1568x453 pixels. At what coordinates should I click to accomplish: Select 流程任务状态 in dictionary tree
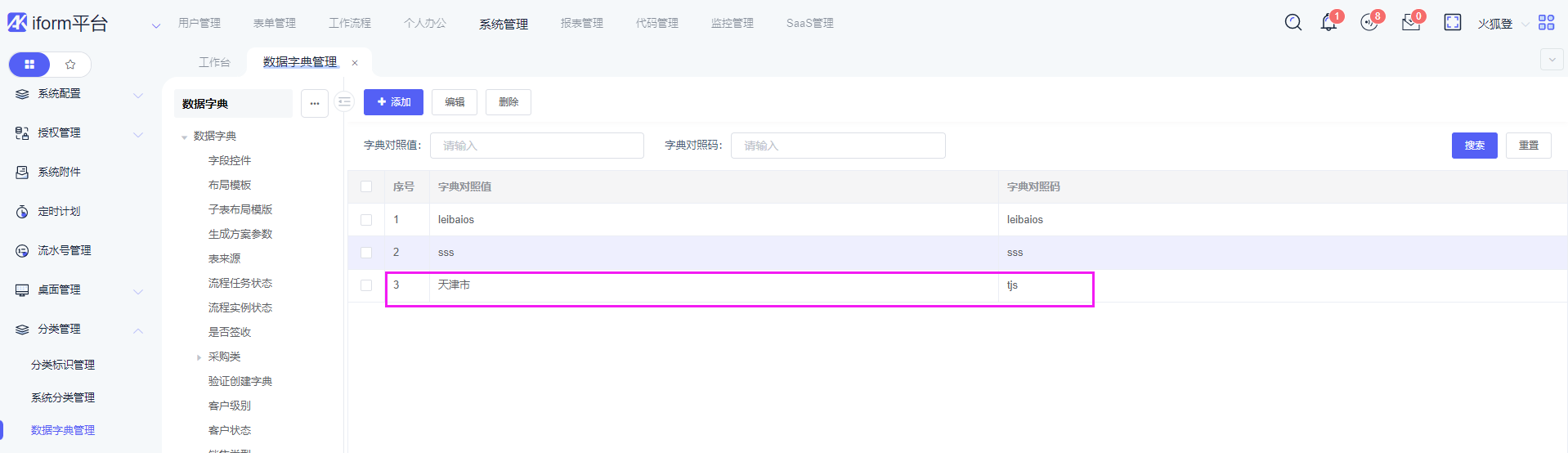240,284
